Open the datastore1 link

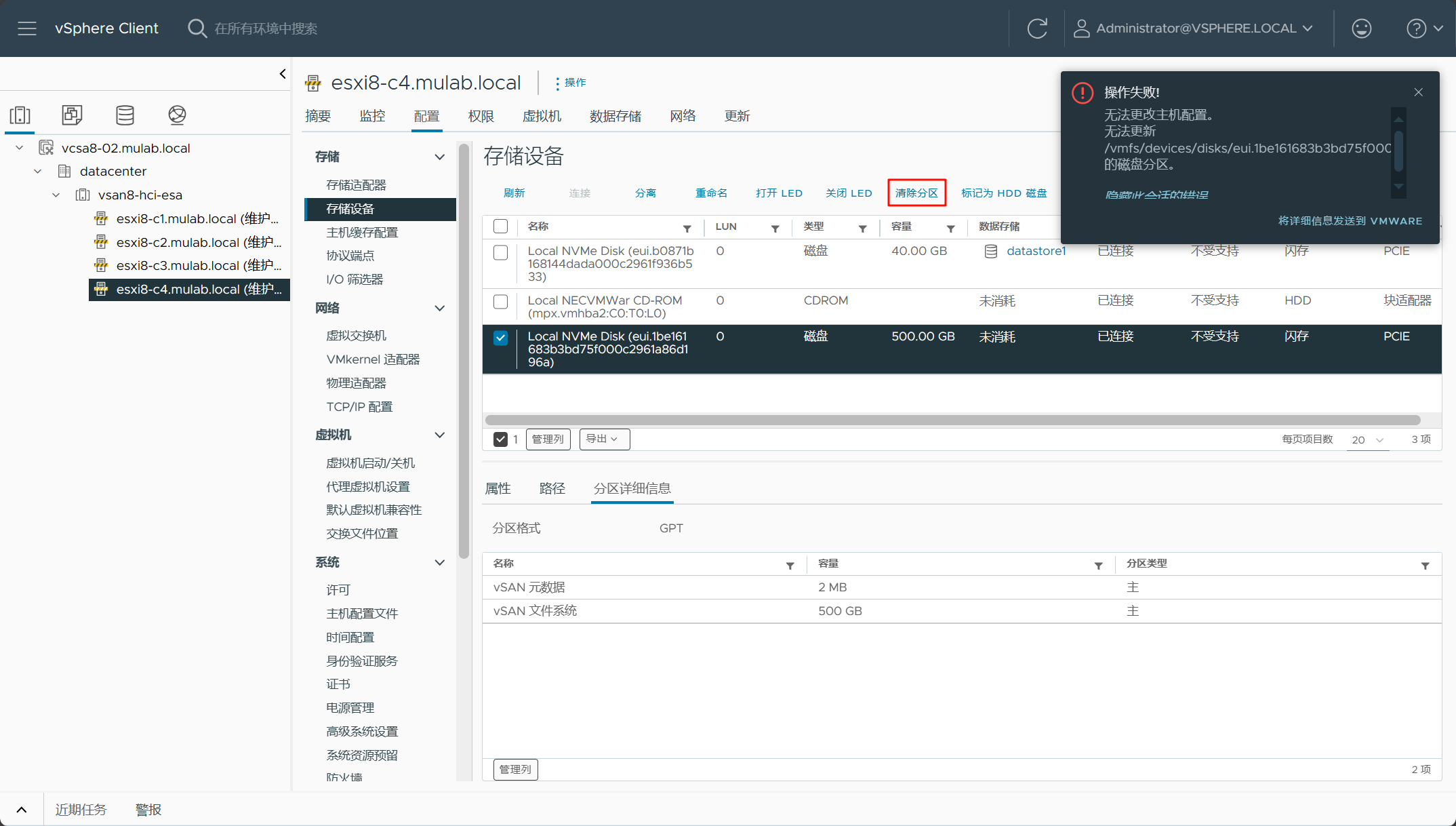click(1036, 251)
